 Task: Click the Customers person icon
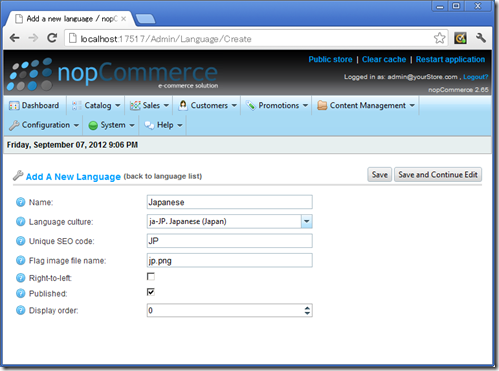[x=183, y=105]
